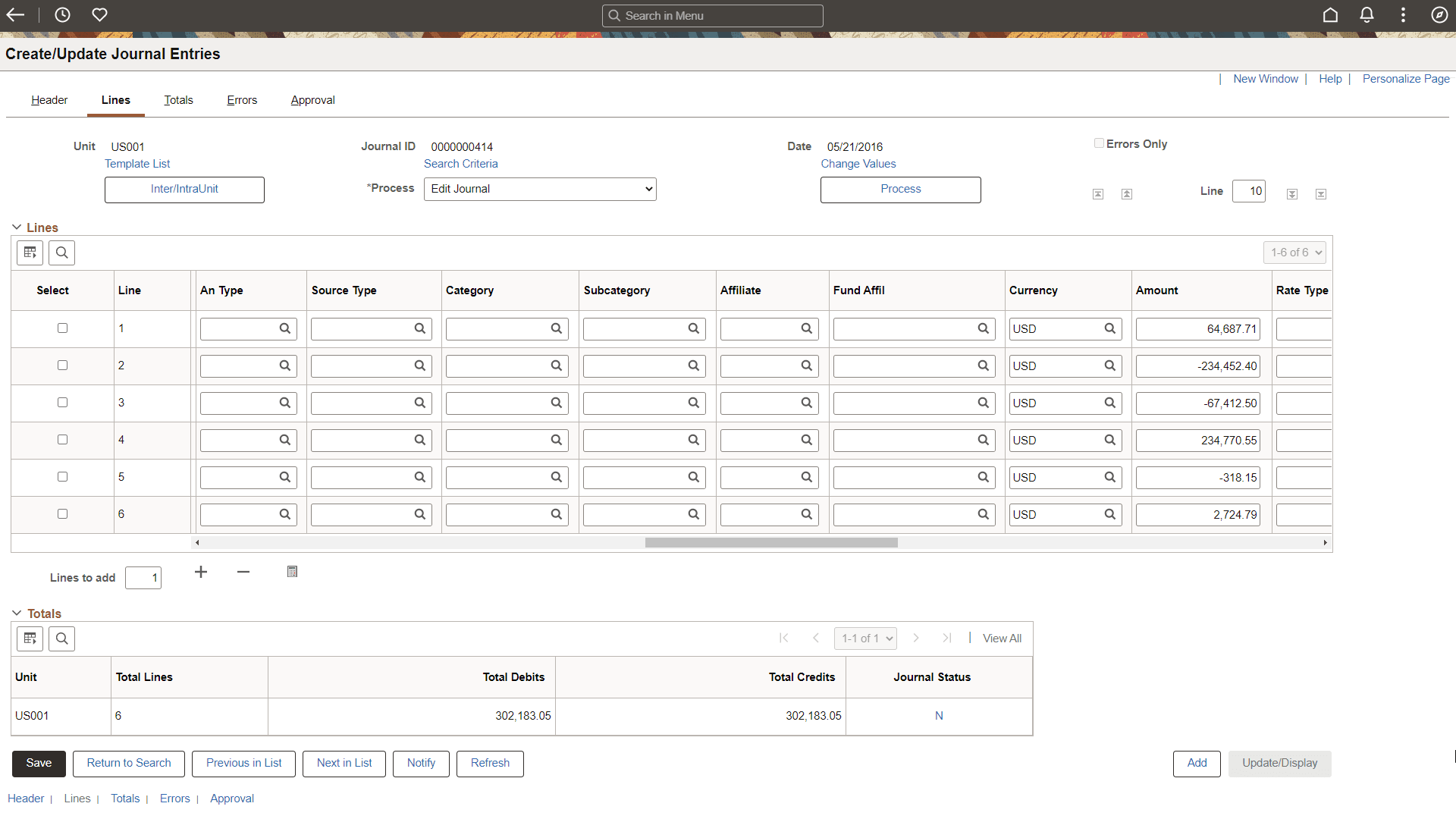The image size is (1456, 819).
Task: Delete selected lines with the minus icon
Action: coord(243,572)
